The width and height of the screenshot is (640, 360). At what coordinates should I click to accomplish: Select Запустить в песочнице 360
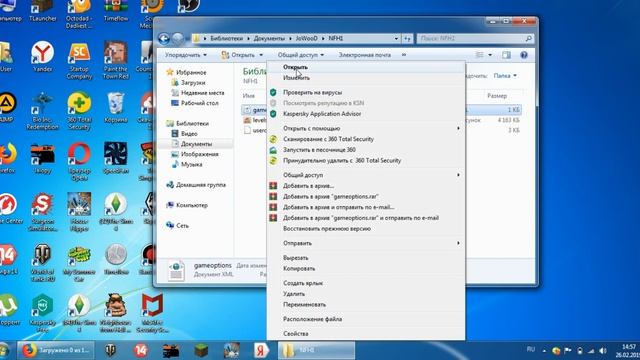319,150
